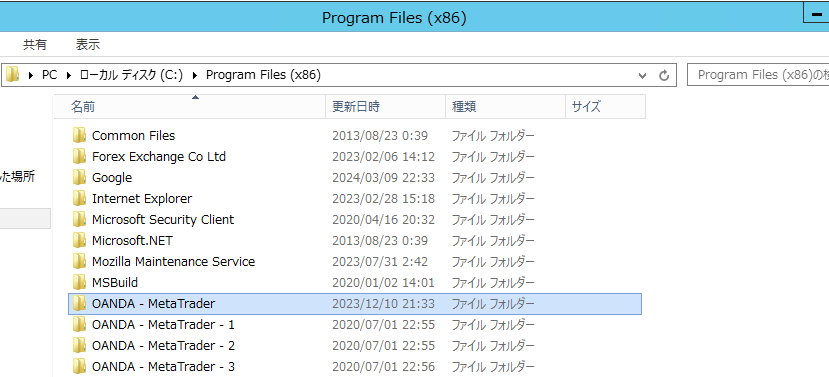Click the OANDA - MetaTrader - 1 folder icon

coord(79,324)
